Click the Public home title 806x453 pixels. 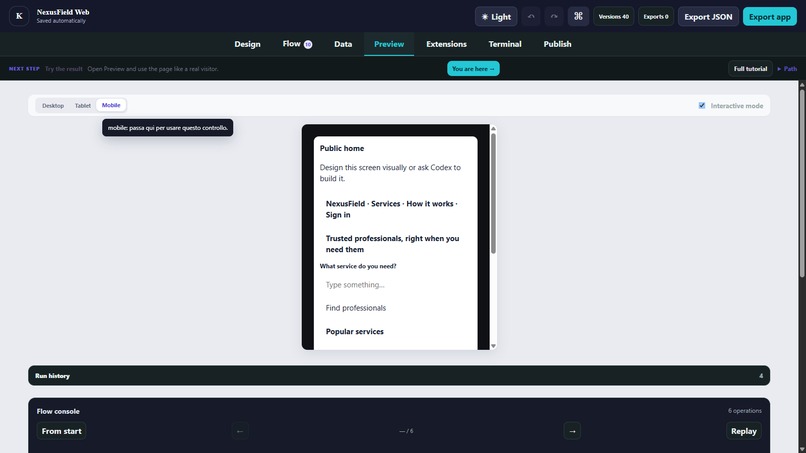pos(342,148)
